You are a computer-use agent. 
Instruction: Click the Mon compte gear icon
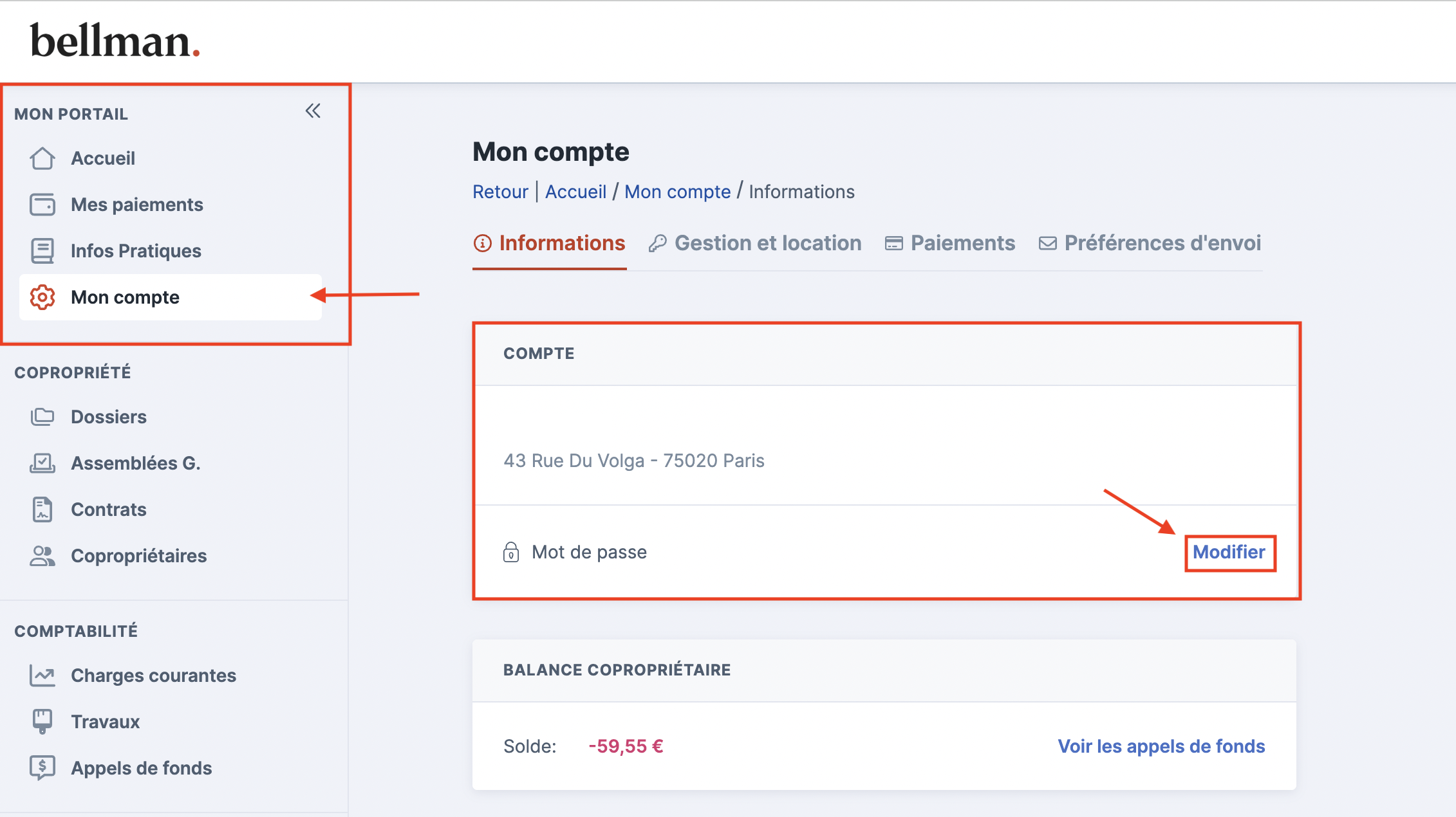pos(42,297)
